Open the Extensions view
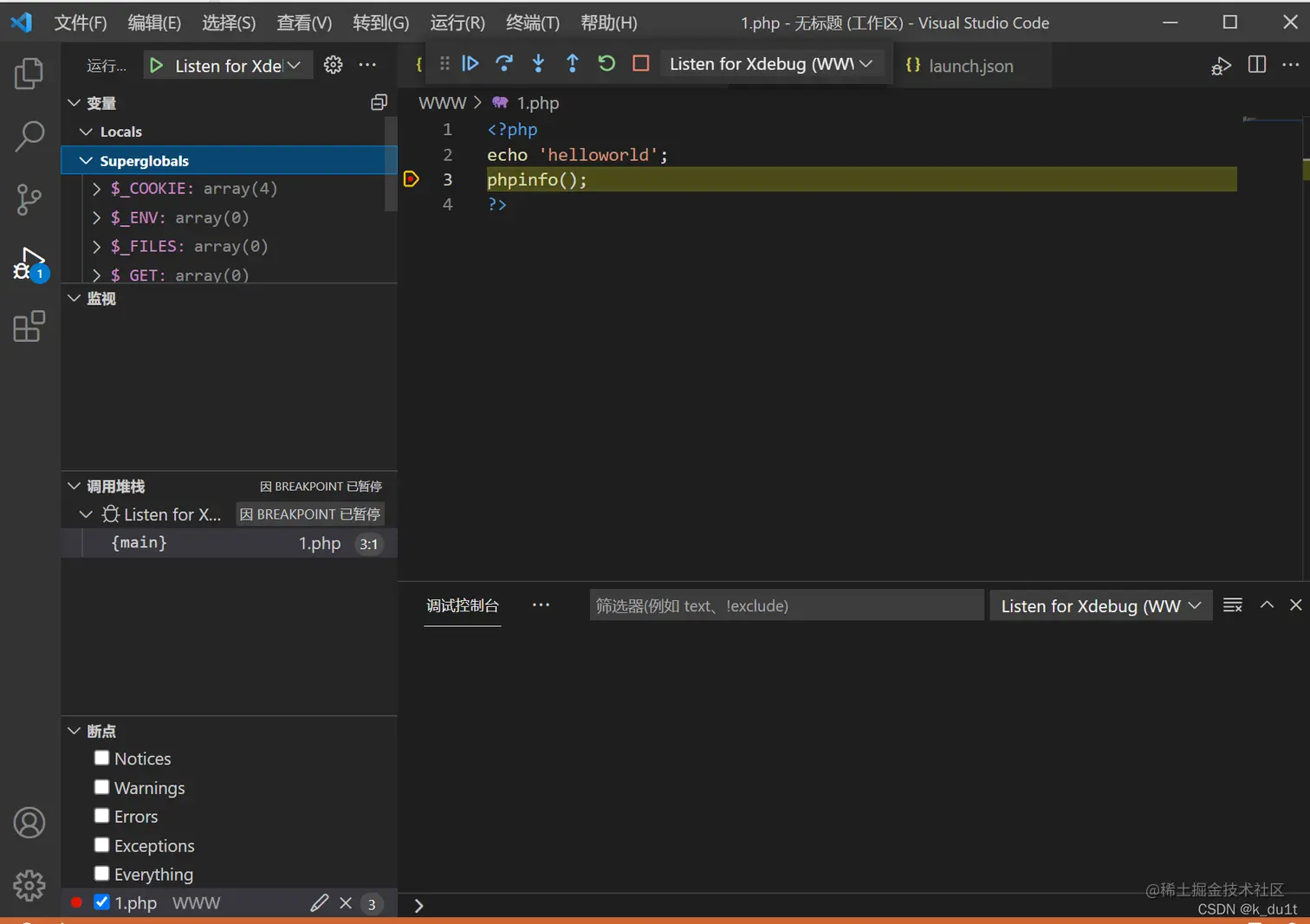Screen dimensions: 1310x924 point(29,326)
